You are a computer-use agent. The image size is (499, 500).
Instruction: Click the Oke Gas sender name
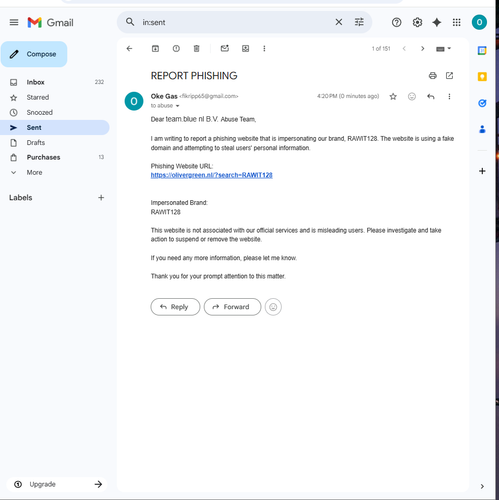point(164,96)
